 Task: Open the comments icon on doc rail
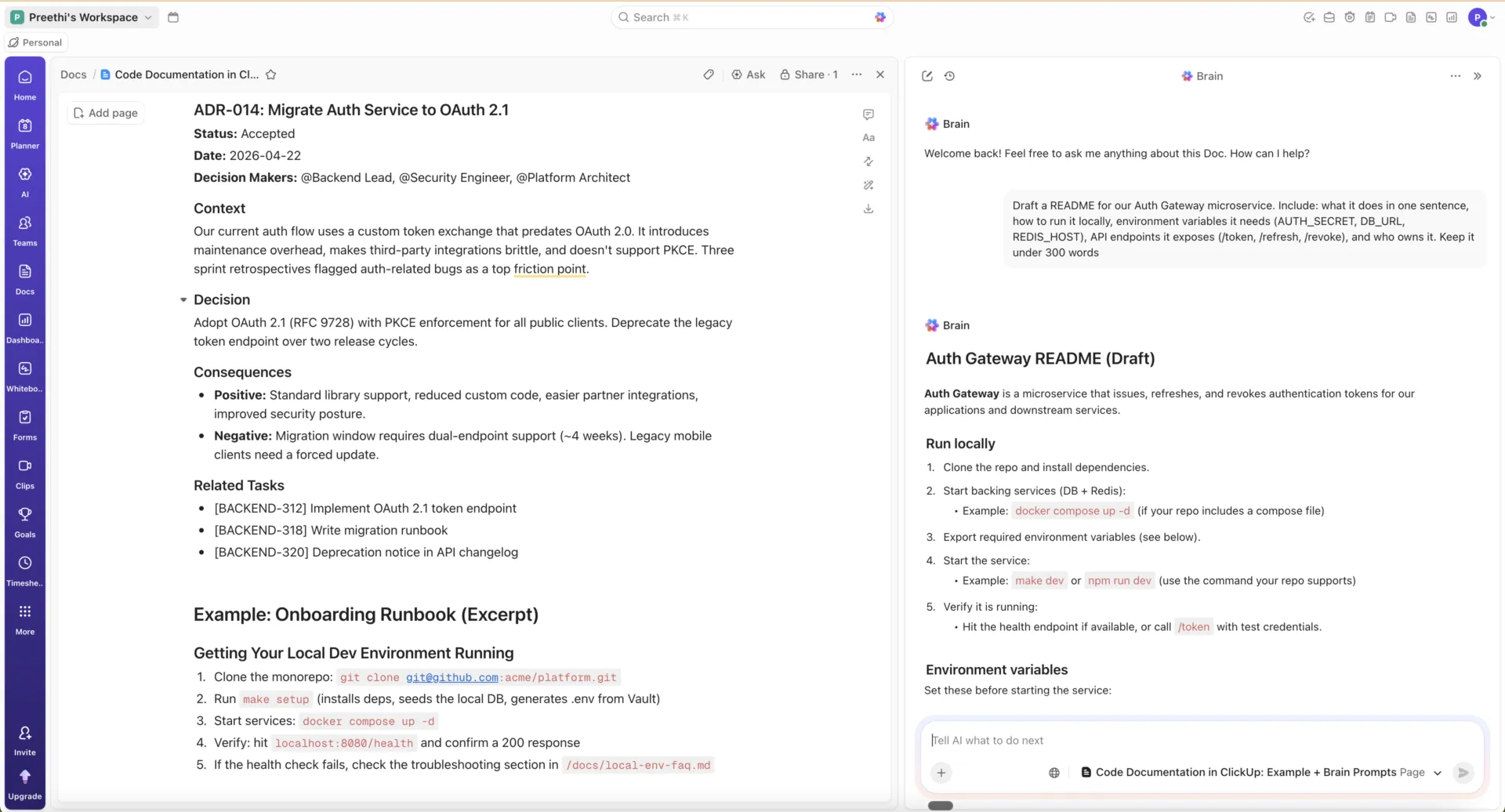point(869,114)
